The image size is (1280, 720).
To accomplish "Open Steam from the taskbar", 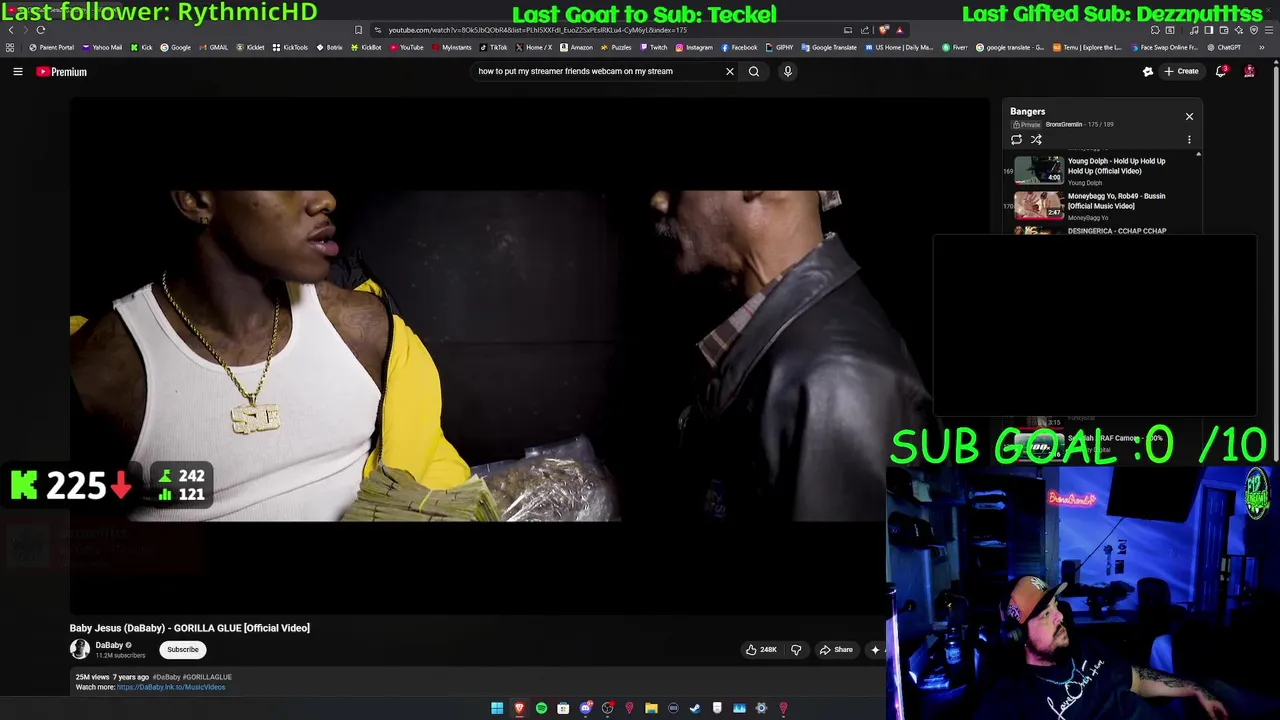I will tap(695, 708).
